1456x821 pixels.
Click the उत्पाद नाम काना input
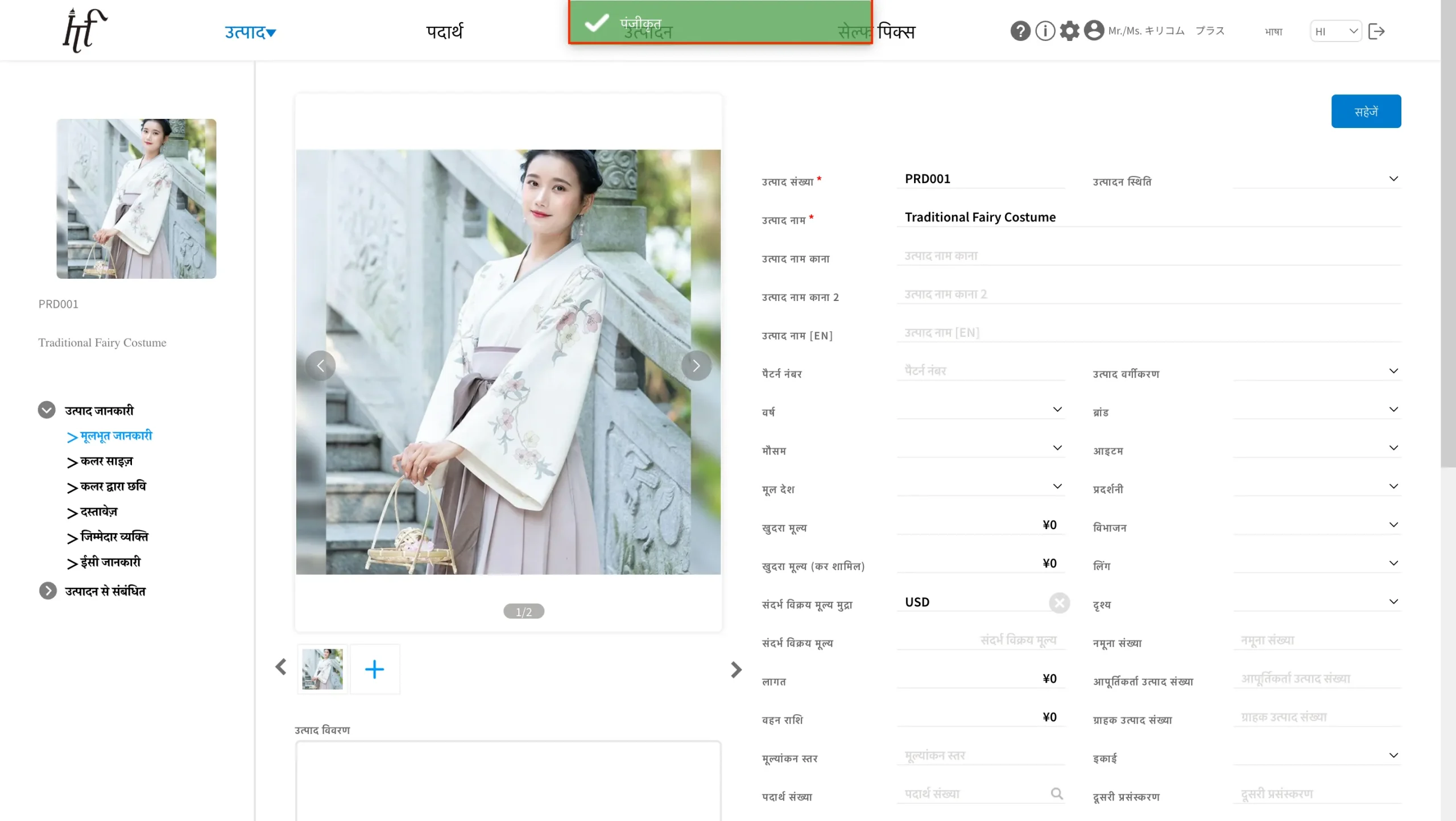[1149, 256]
